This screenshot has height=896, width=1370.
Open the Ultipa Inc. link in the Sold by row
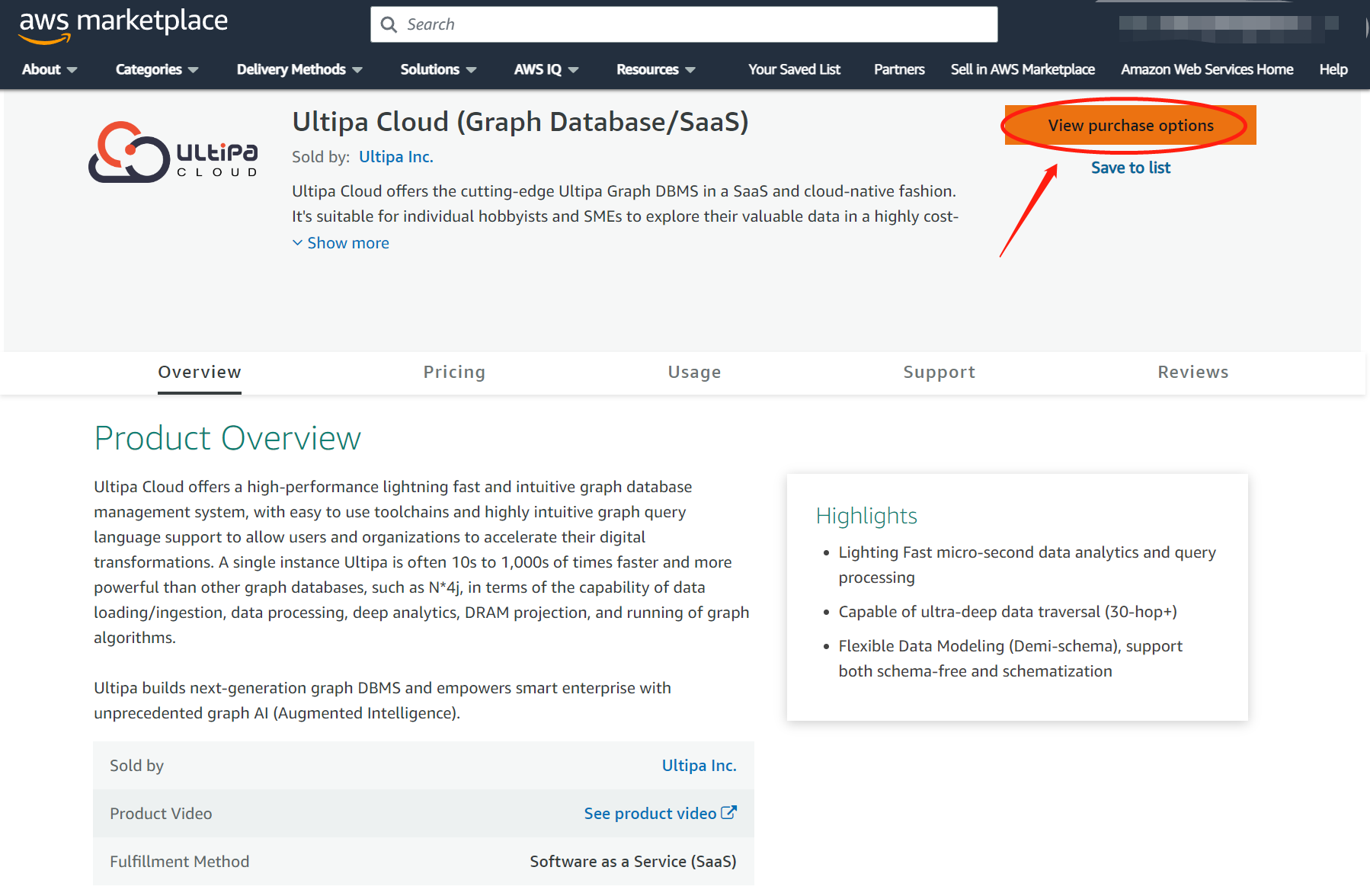pyautogui.click(x=699, y=766)
